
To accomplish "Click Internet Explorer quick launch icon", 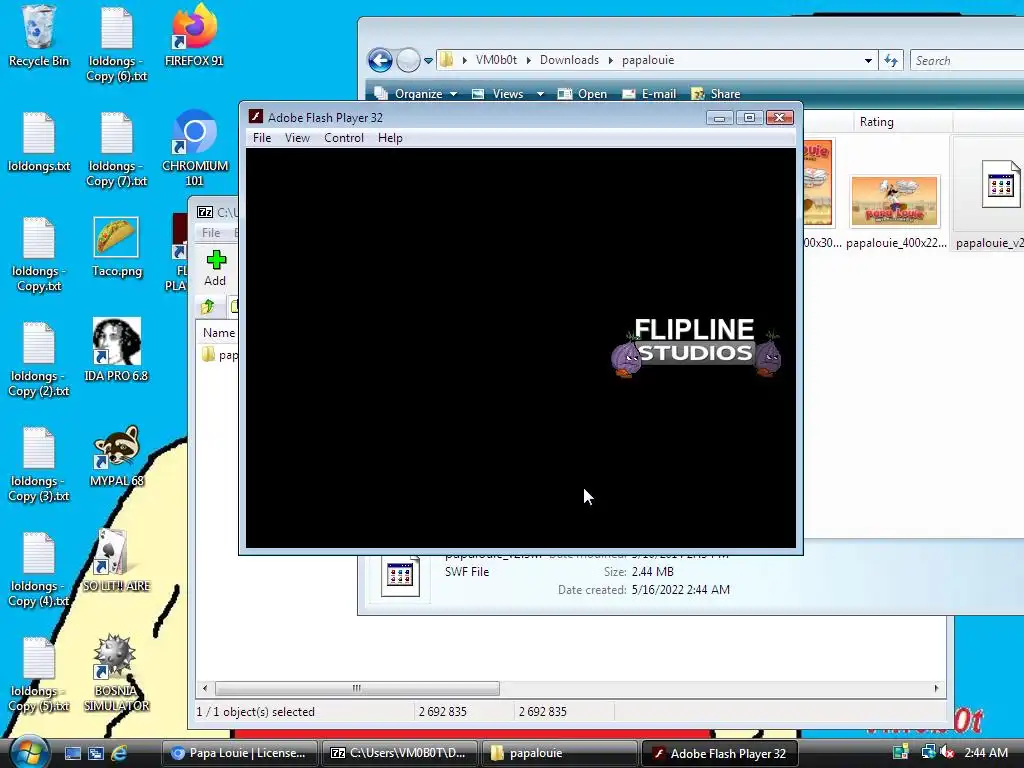I will click(119, 753).
